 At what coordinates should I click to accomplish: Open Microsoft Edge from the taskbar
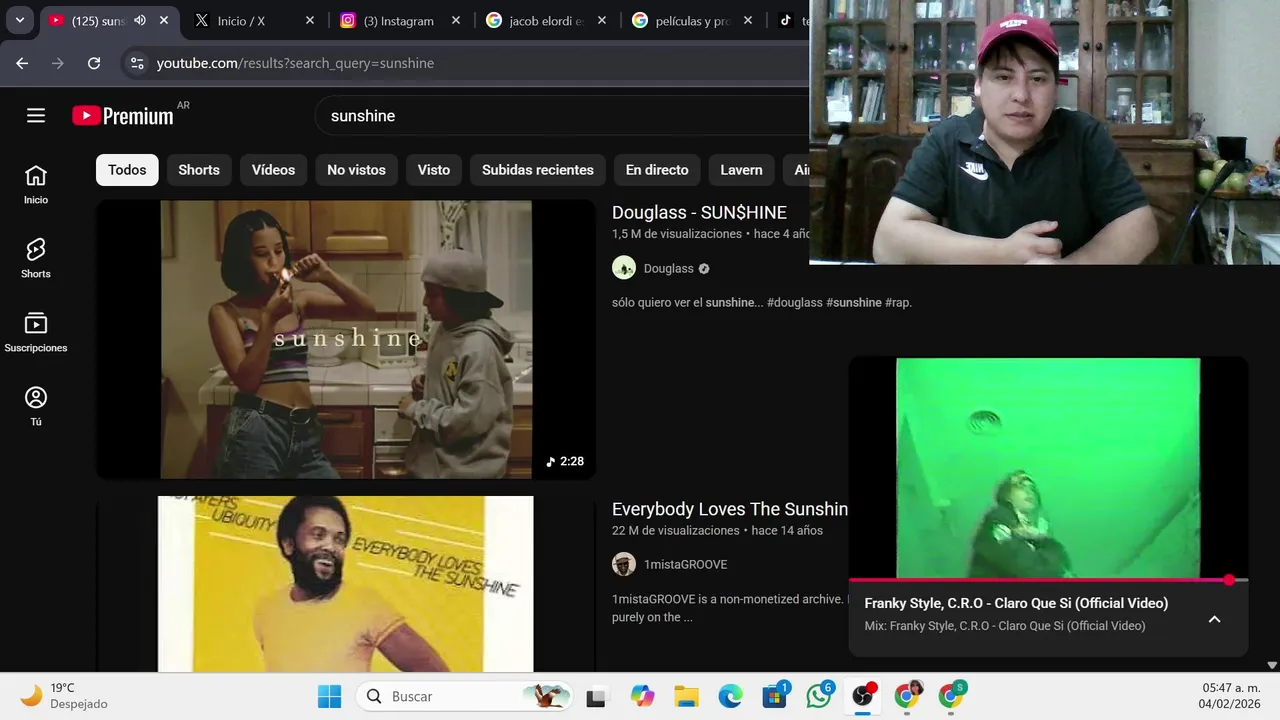pyautogui.click(x=730, y=697)
